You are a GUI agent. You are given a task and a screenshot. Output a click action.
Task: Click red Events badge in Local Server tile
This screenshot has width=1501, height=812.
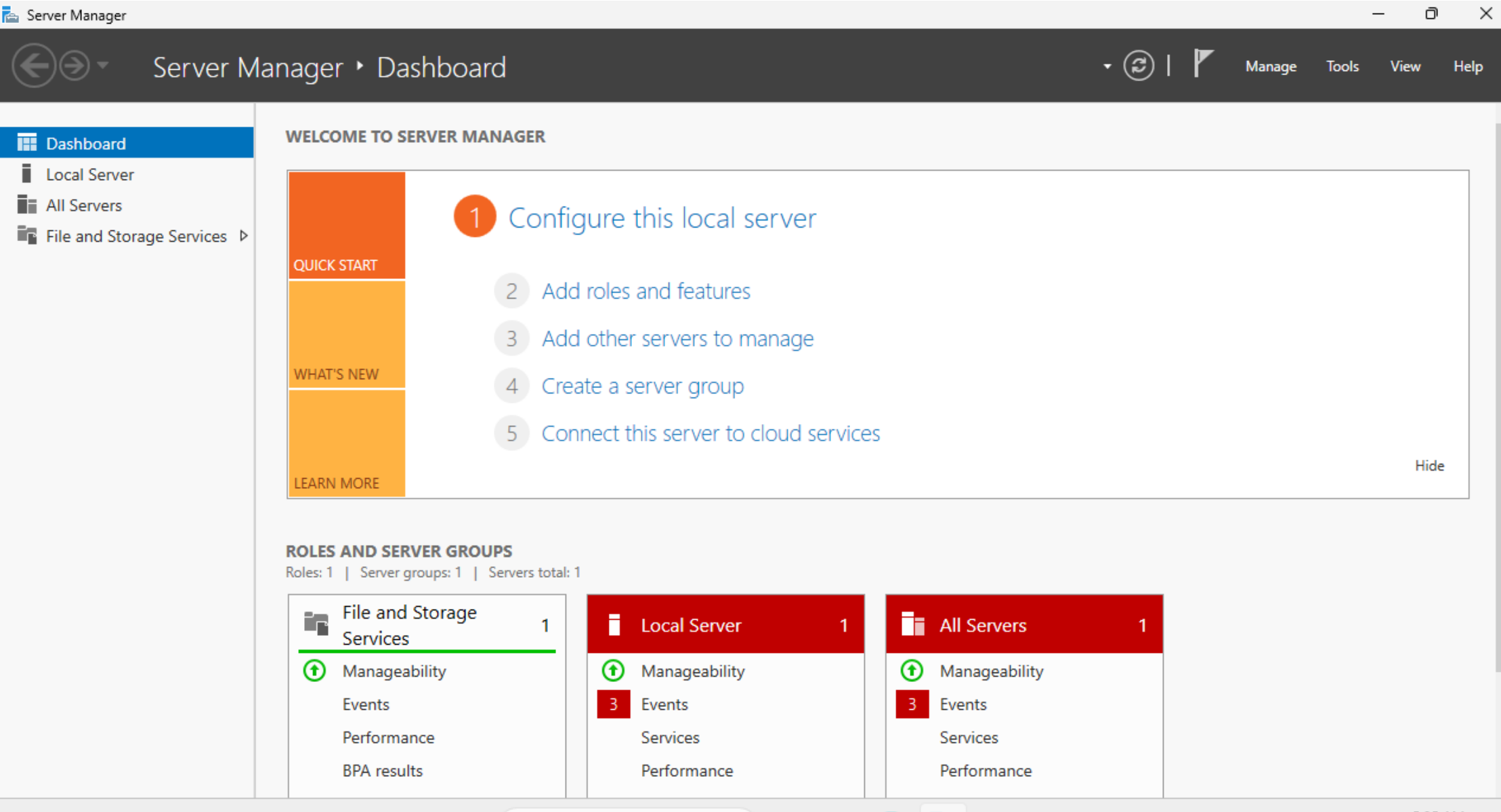point(613,704)
